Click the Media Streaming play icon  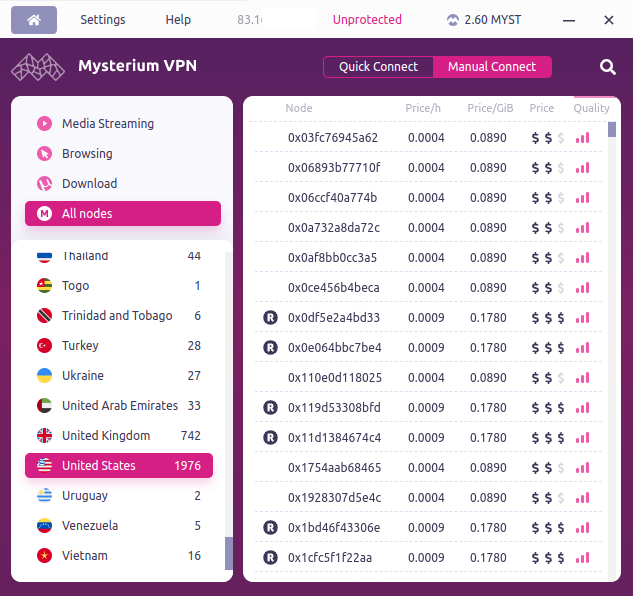pyautogui.click(x=44, y=124)
